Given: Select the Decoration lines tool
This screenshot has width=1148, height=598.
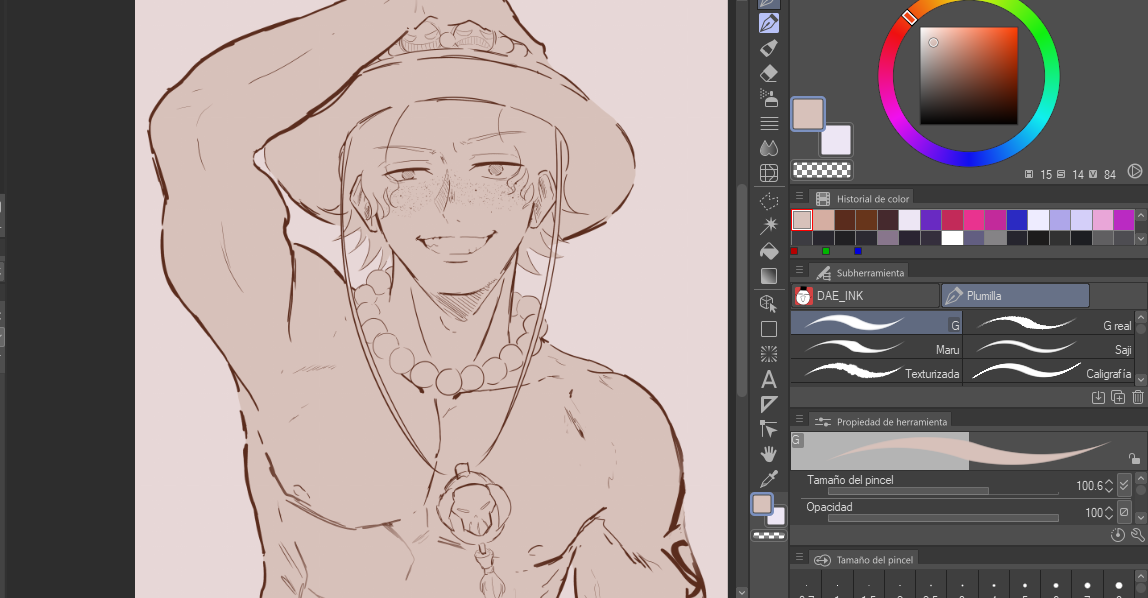Looking at the screenshot, I should (x=769, y=123).
